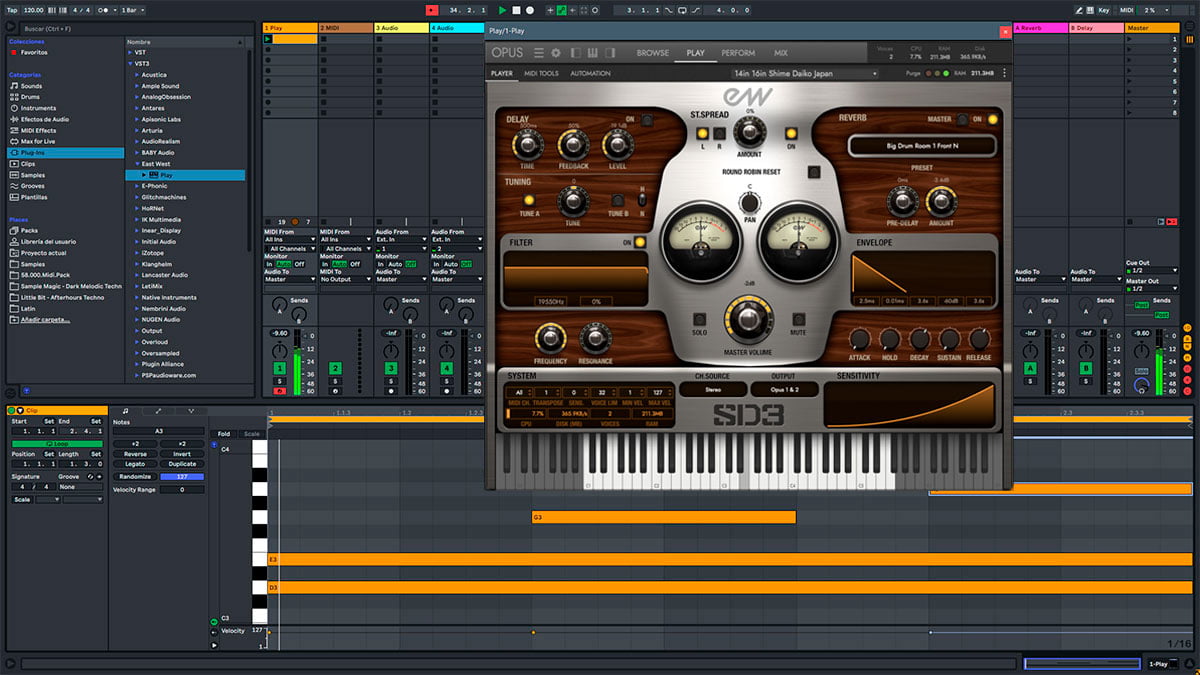1200x675 pixels.
Task: Select the PLAYER sub-tab
Action: (x=502, y=73)
